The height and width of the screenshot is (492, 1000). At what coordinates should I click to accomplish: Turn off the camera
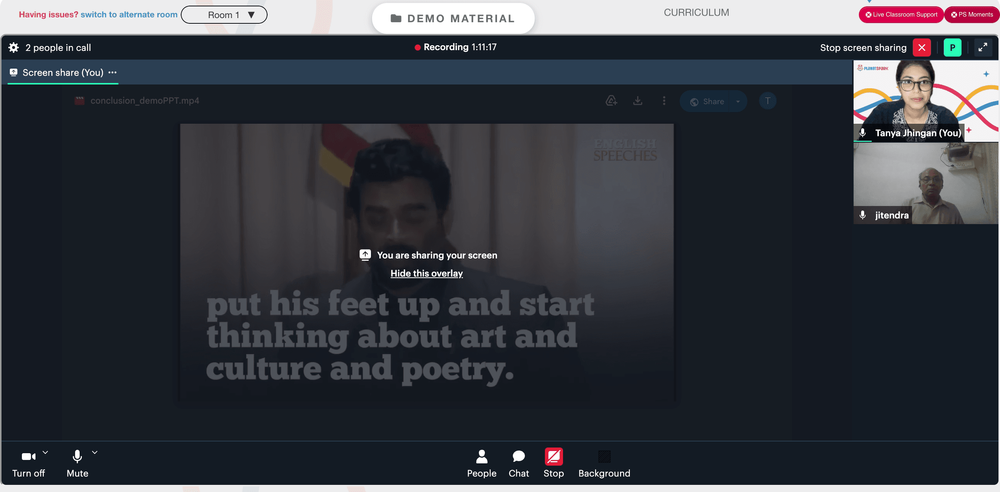[29, 463]
